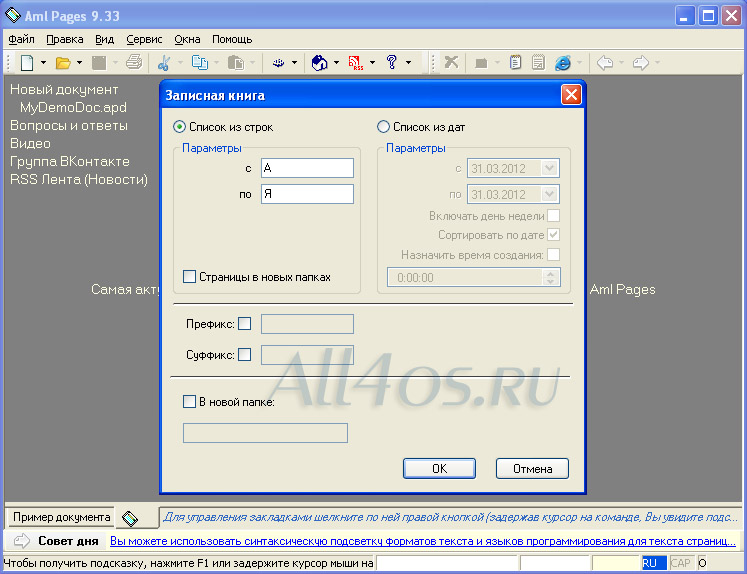This screenshot has height=574, width=747.
Task: Click the small blue ship icon in toolbar
Action: pos(279,62)
